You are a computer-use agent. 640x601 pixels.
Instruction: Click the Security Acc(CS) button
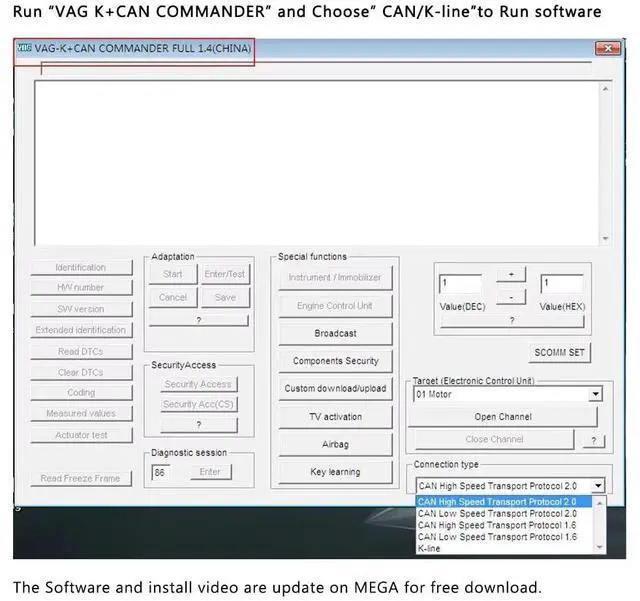(x=199, y=404)
